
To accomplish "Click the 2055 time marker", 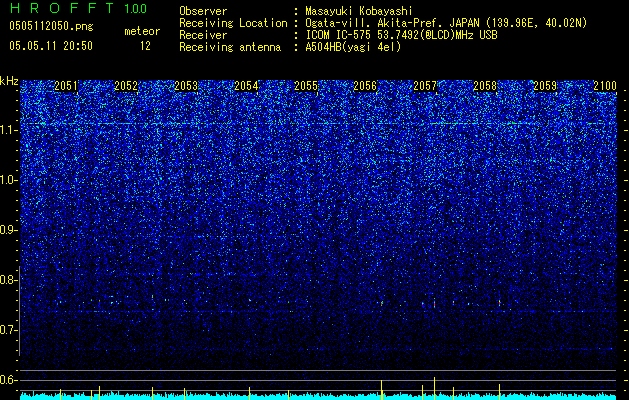I will coord(306,86).
